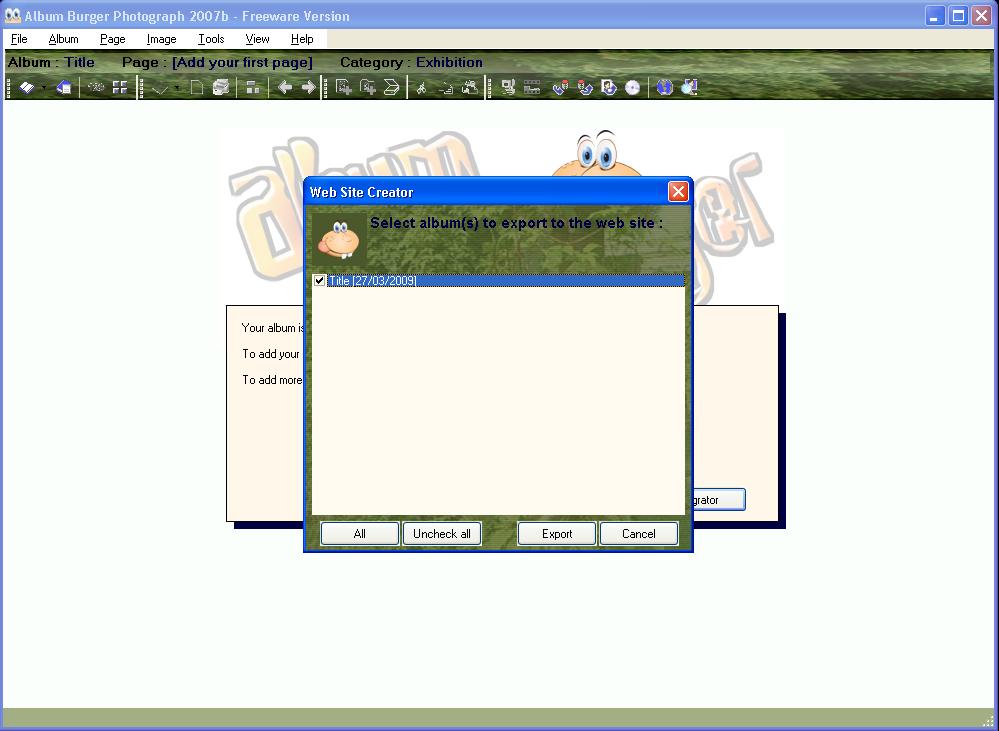
Task: Click the blue house toolbar icon
Action: 64,87
